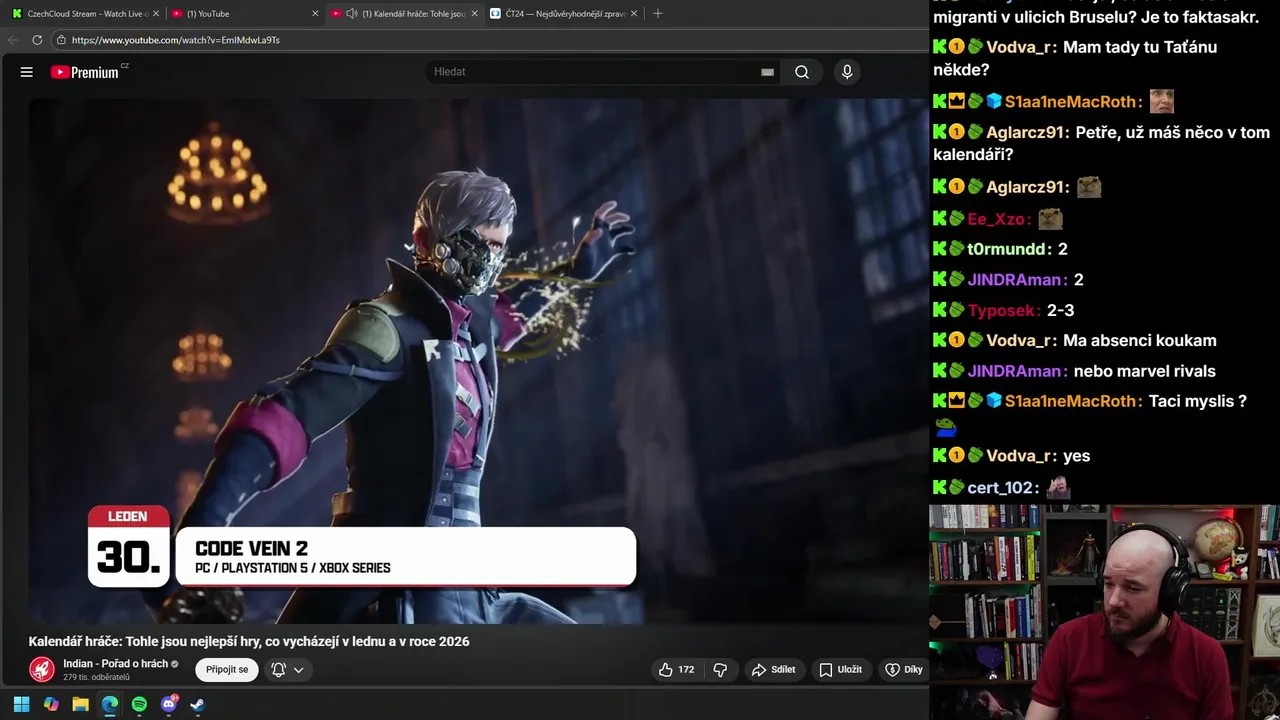This screenshot has width=1280, height=720.
Task: Send thanks with Díky button
Action: 904,670
